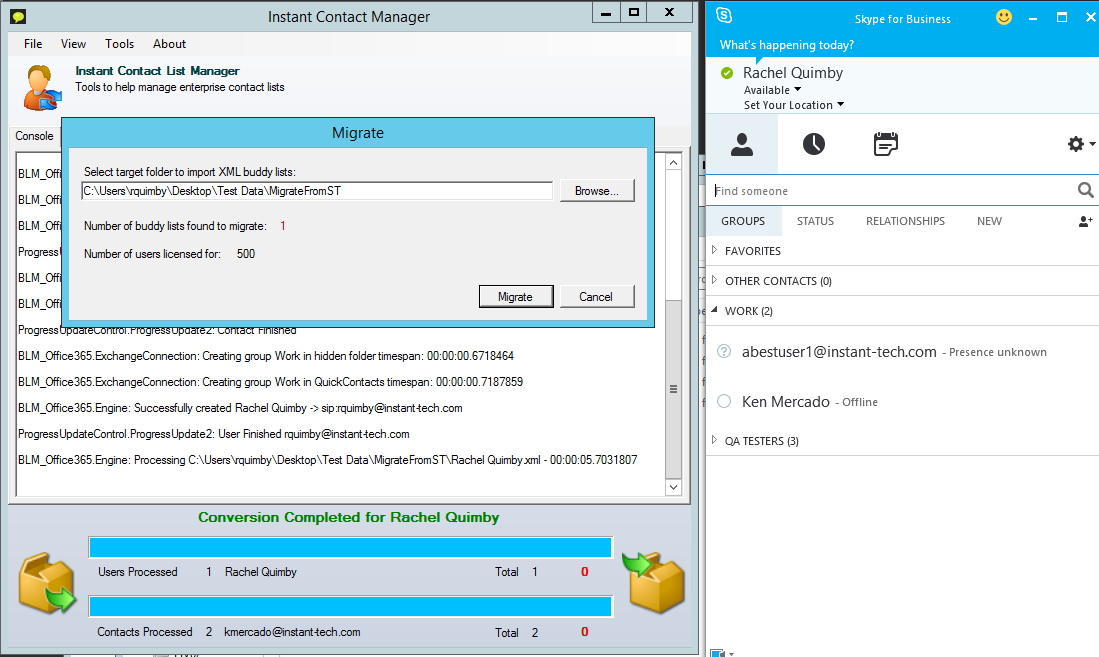Open the About menu
The height and width of the screenshot is (657, 1099).
point(170,43)
